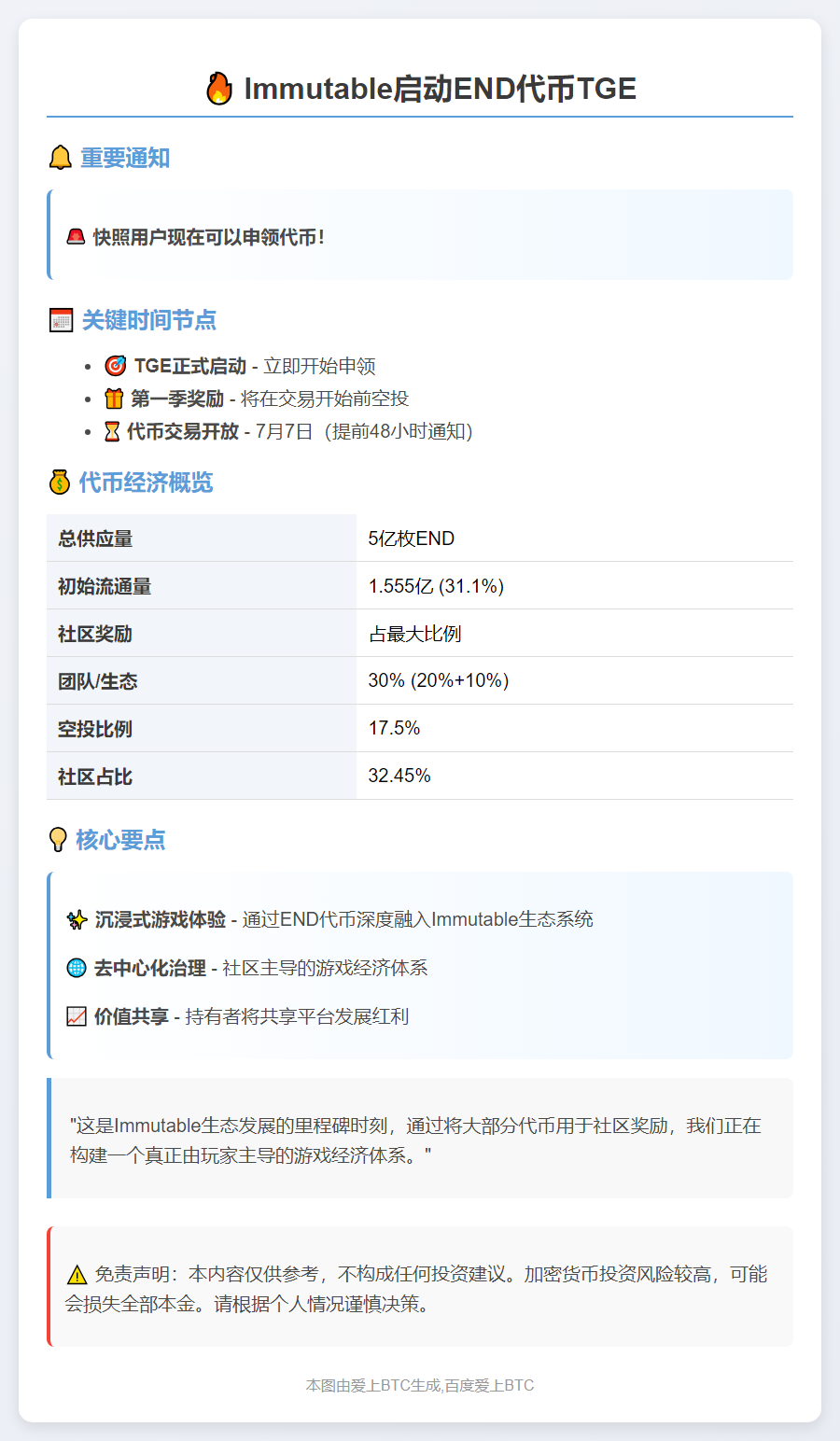Click the date text 7月7日(提前48小时通知)
Viewport: 840px width, 1441px height.
[365, 431]
